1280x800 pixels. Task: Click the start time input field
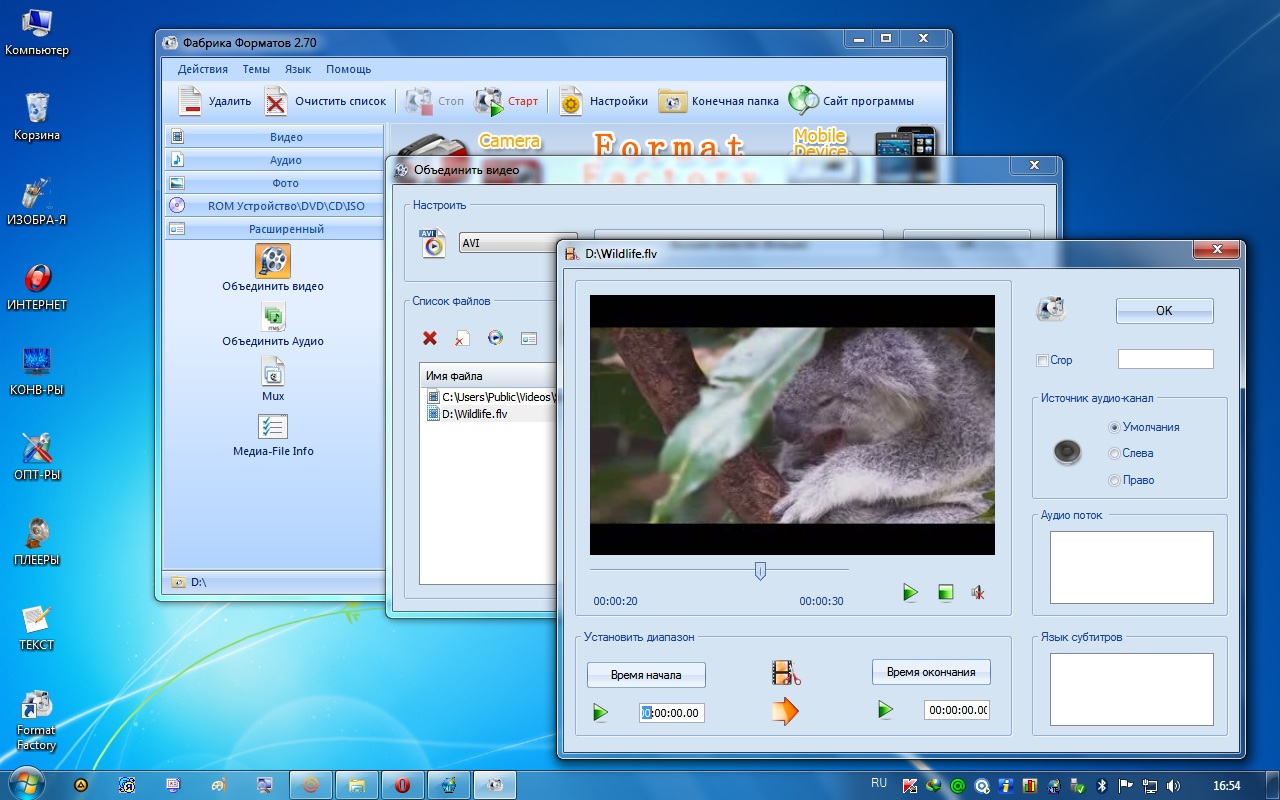[x=671, y=713]
